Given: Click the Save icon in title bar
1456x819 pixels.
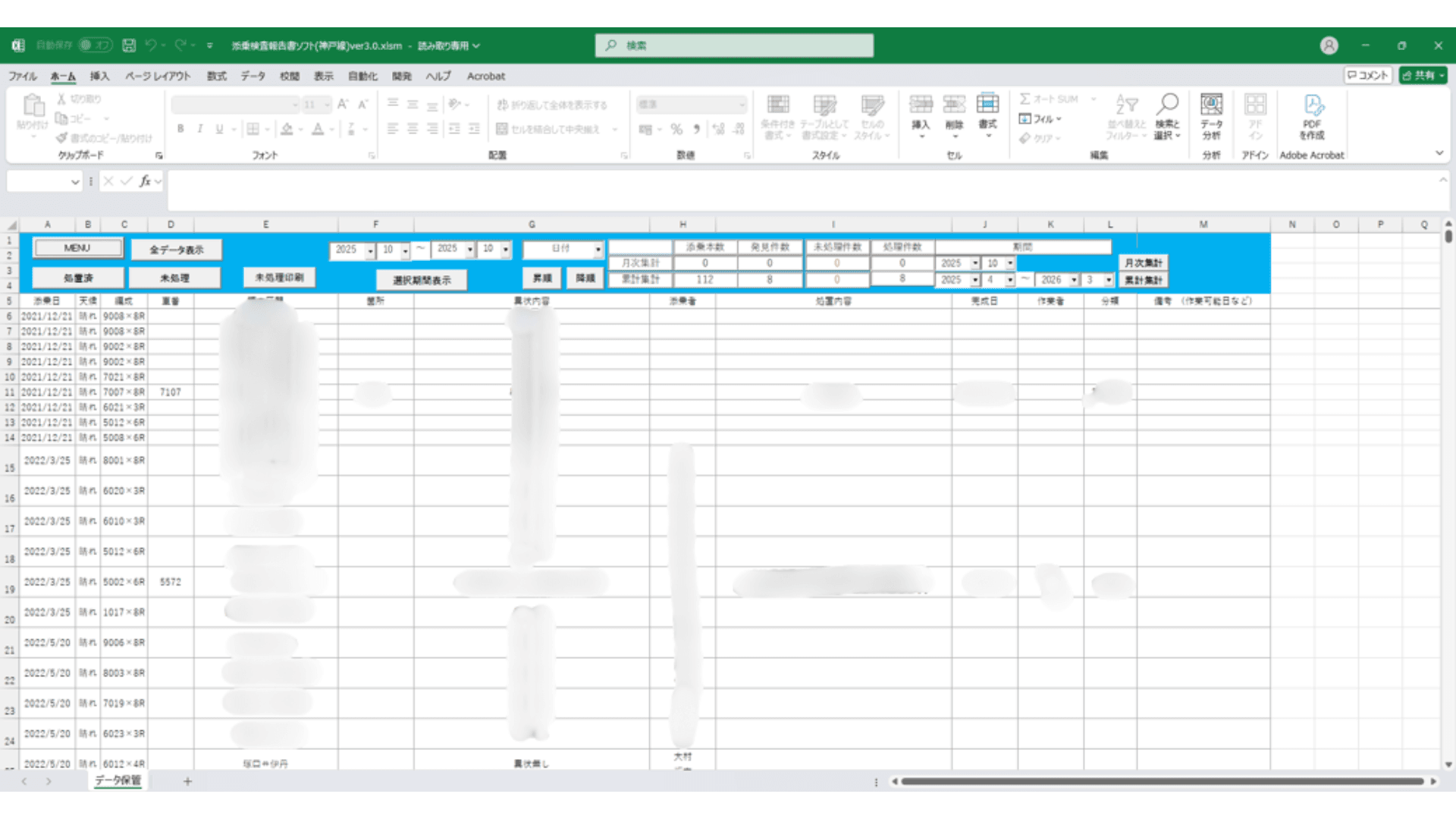Looking at the screenshot, I should click(129, 45).
